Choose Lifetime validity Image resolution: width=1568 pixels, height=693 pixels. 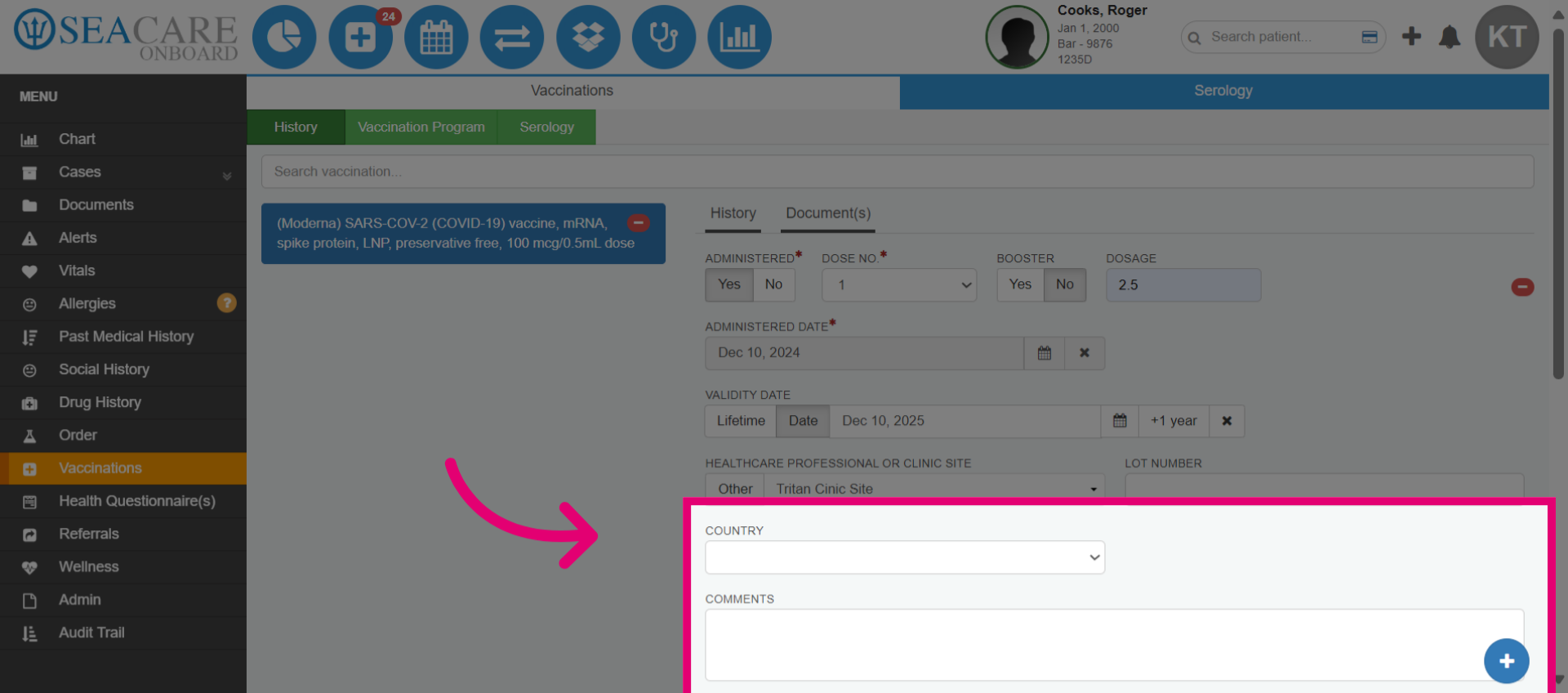coord(741,421)
